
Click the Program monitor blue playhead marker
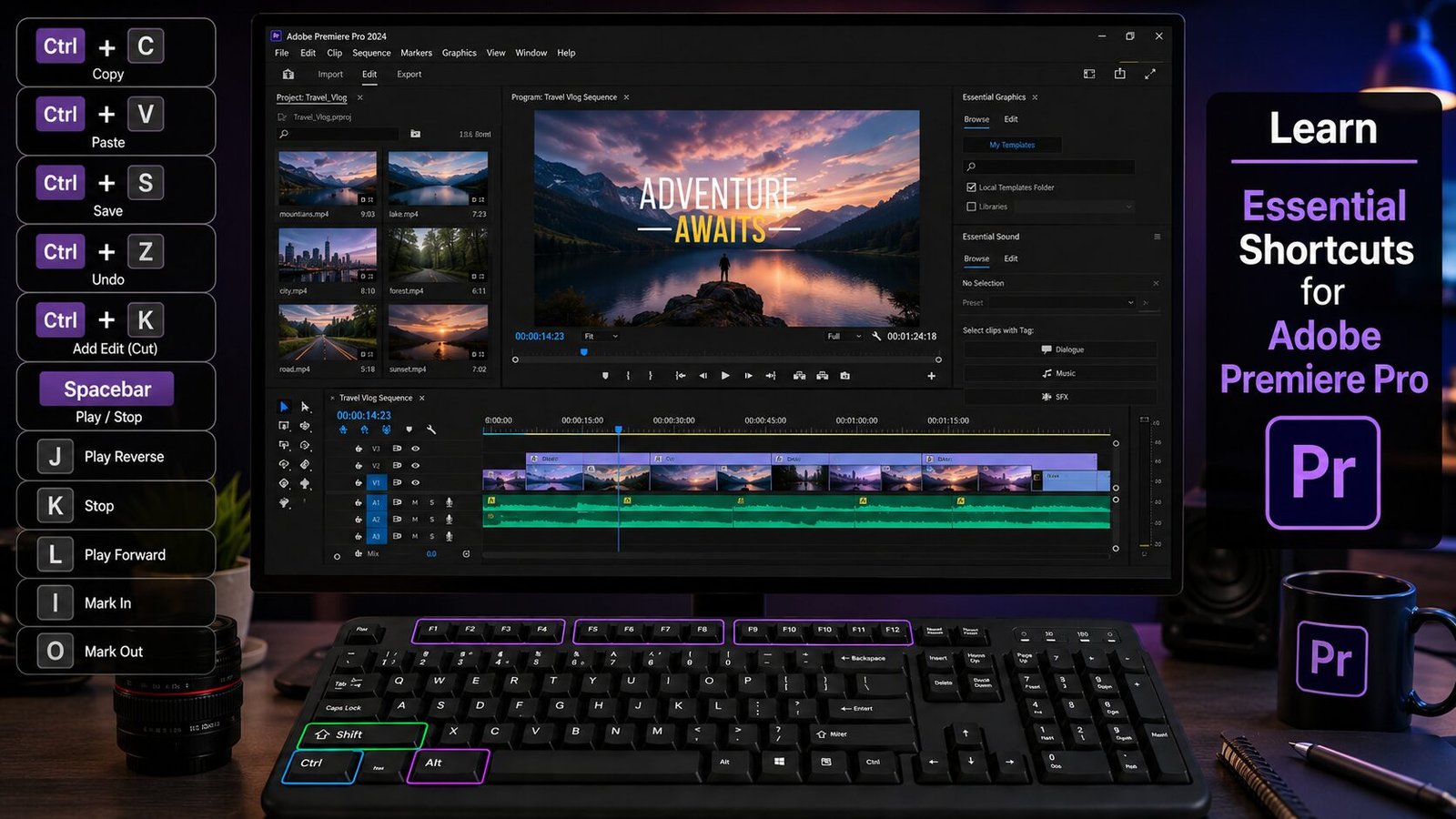point(584,352)
